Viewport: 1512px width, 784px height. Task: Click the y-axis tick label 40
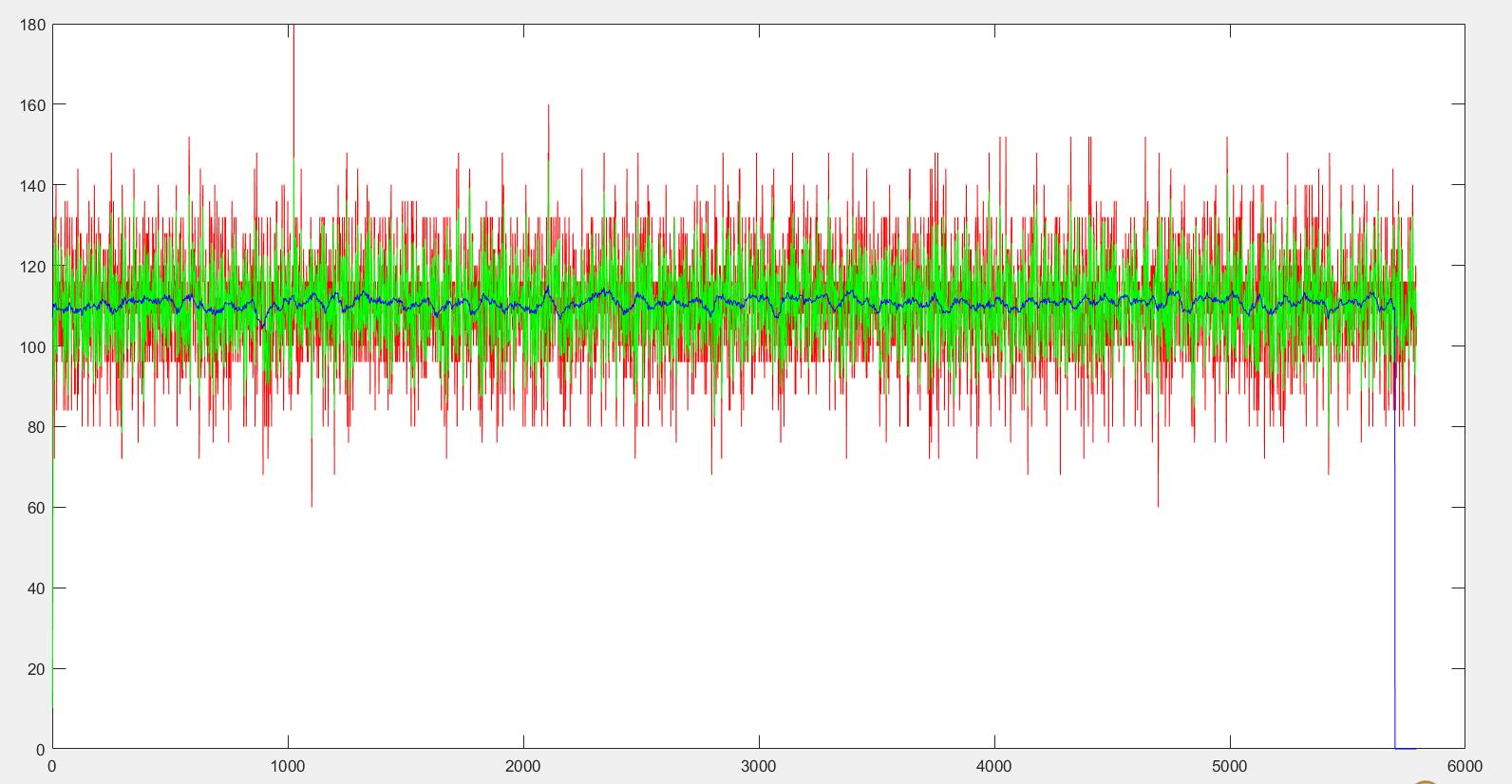click(36, 589)
